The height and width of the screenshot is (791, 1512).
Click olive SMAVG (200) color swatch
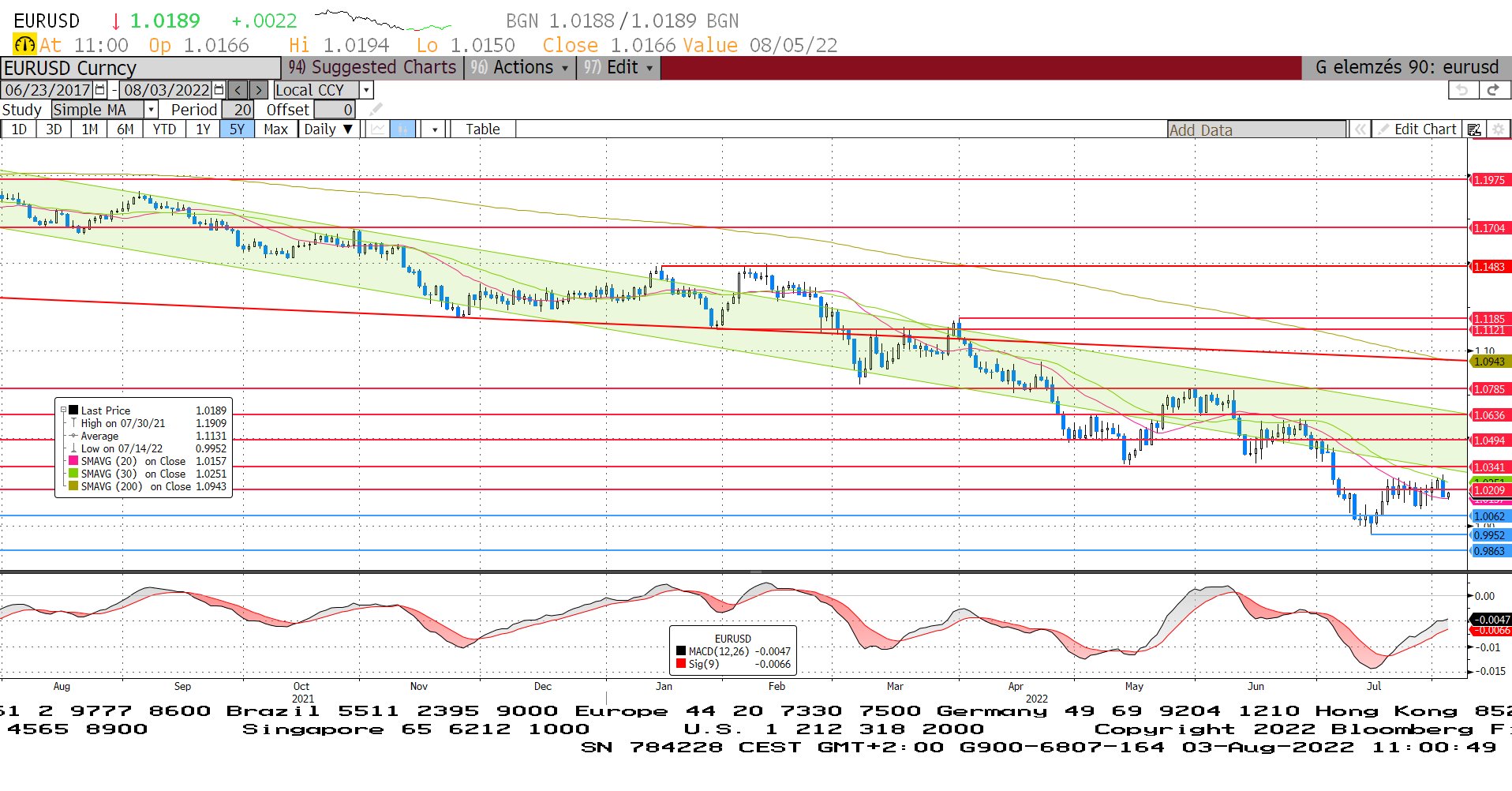[x=73, y=486]
